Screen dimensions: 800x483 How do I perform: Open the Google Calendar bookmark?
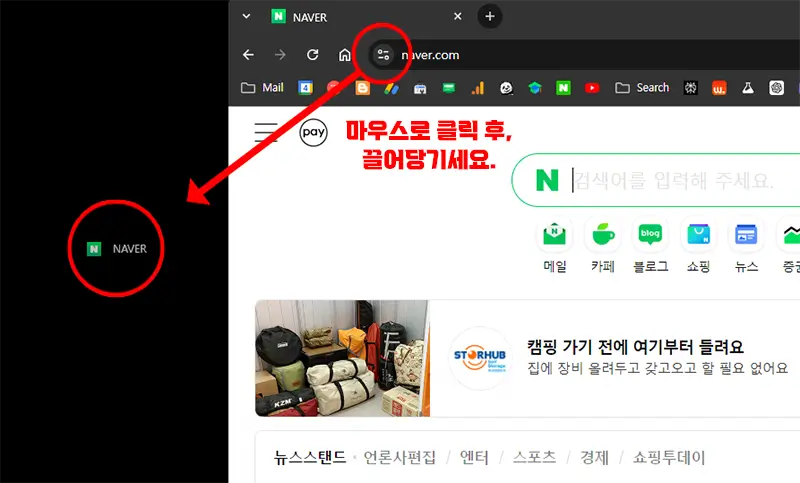[x=305, y=88]
